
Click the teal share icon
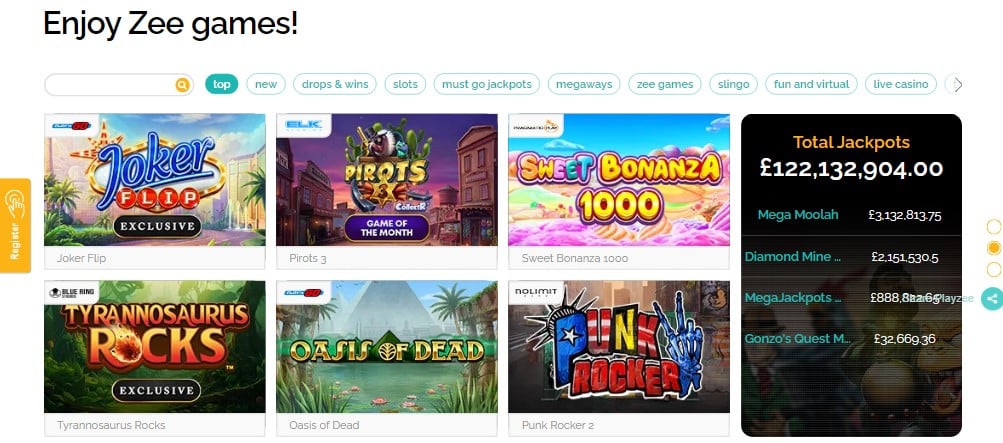(992, 298)
